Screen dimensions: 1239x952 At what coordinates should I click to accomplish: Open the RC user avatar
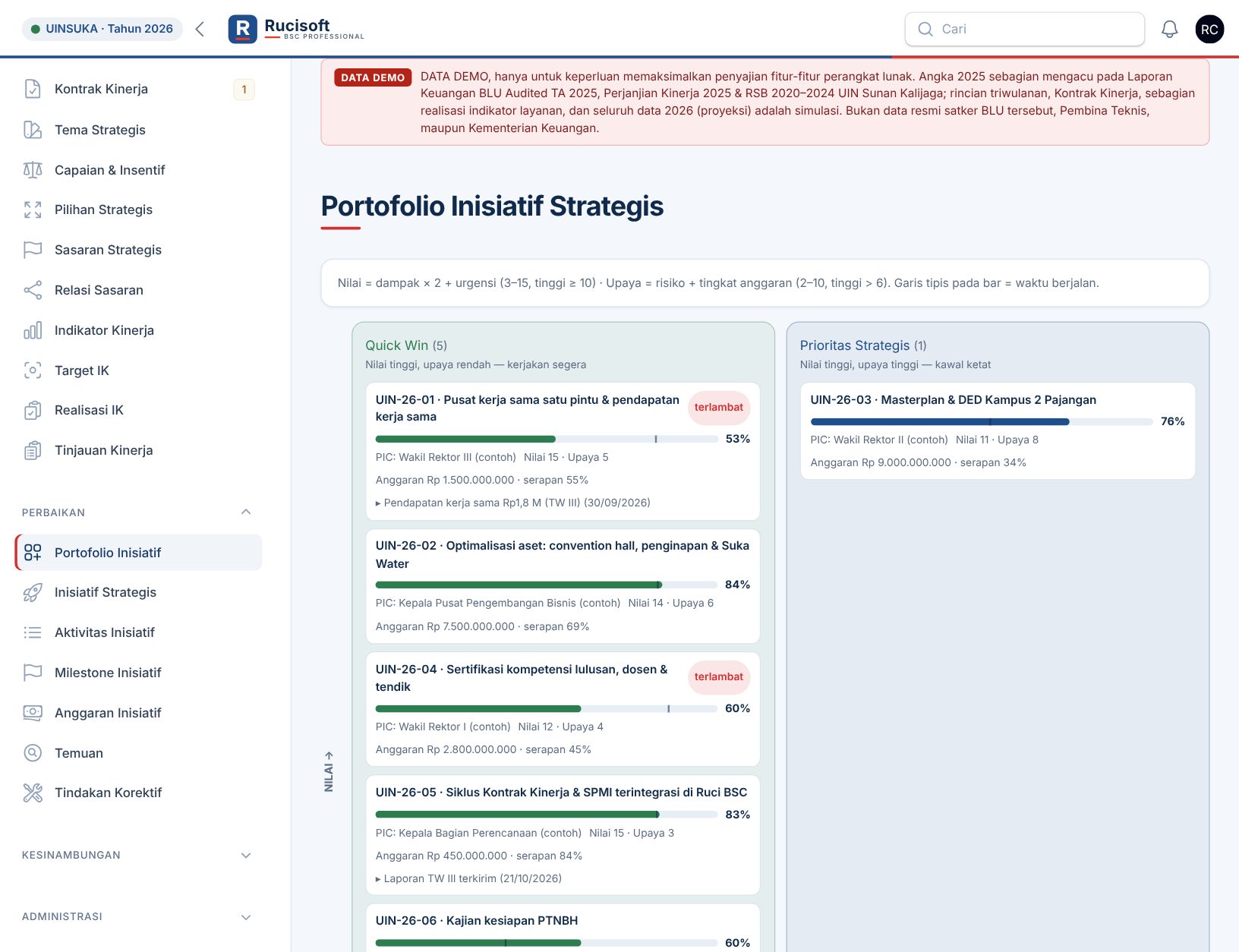(x=1209, y=29)
